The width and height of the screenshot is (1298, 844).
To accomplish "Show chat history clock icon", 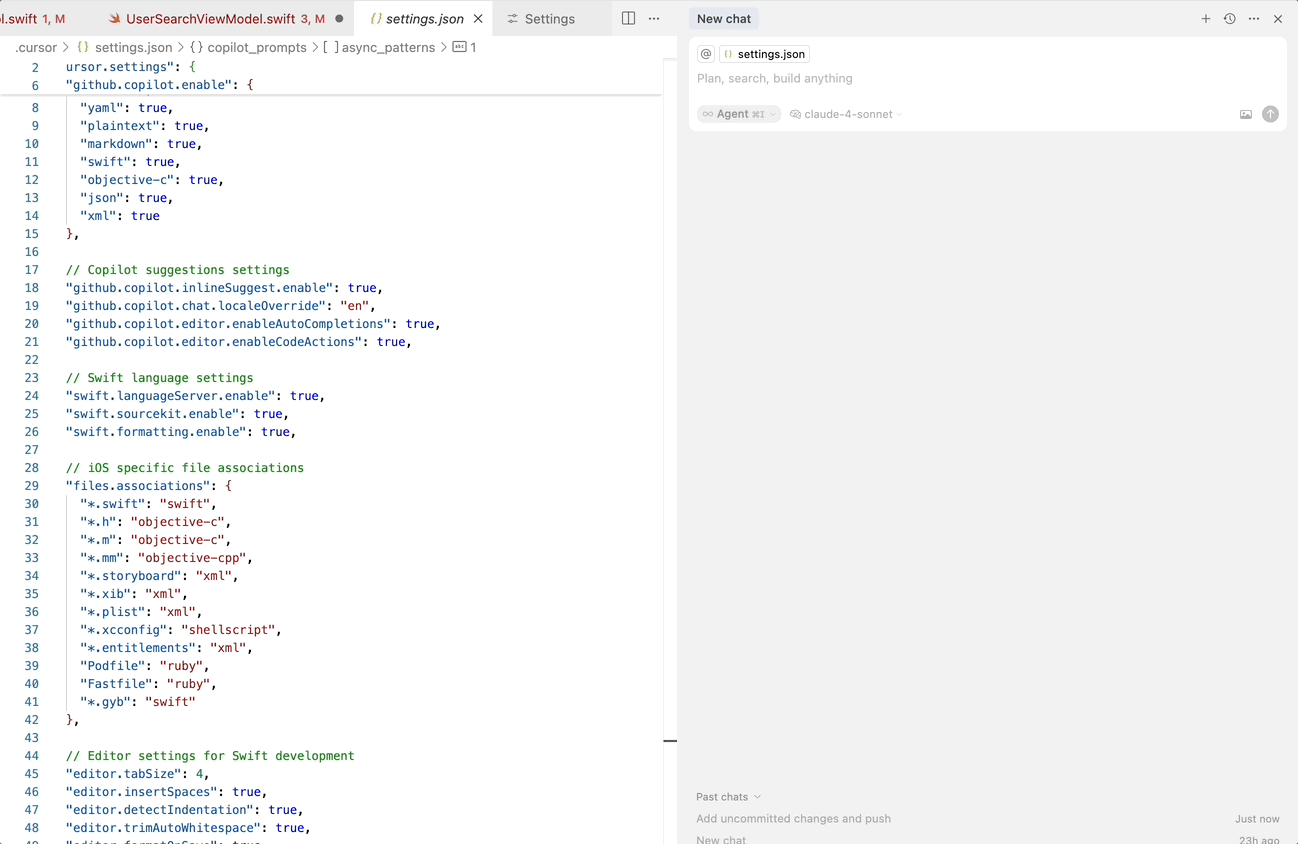I will (1230, 19).
